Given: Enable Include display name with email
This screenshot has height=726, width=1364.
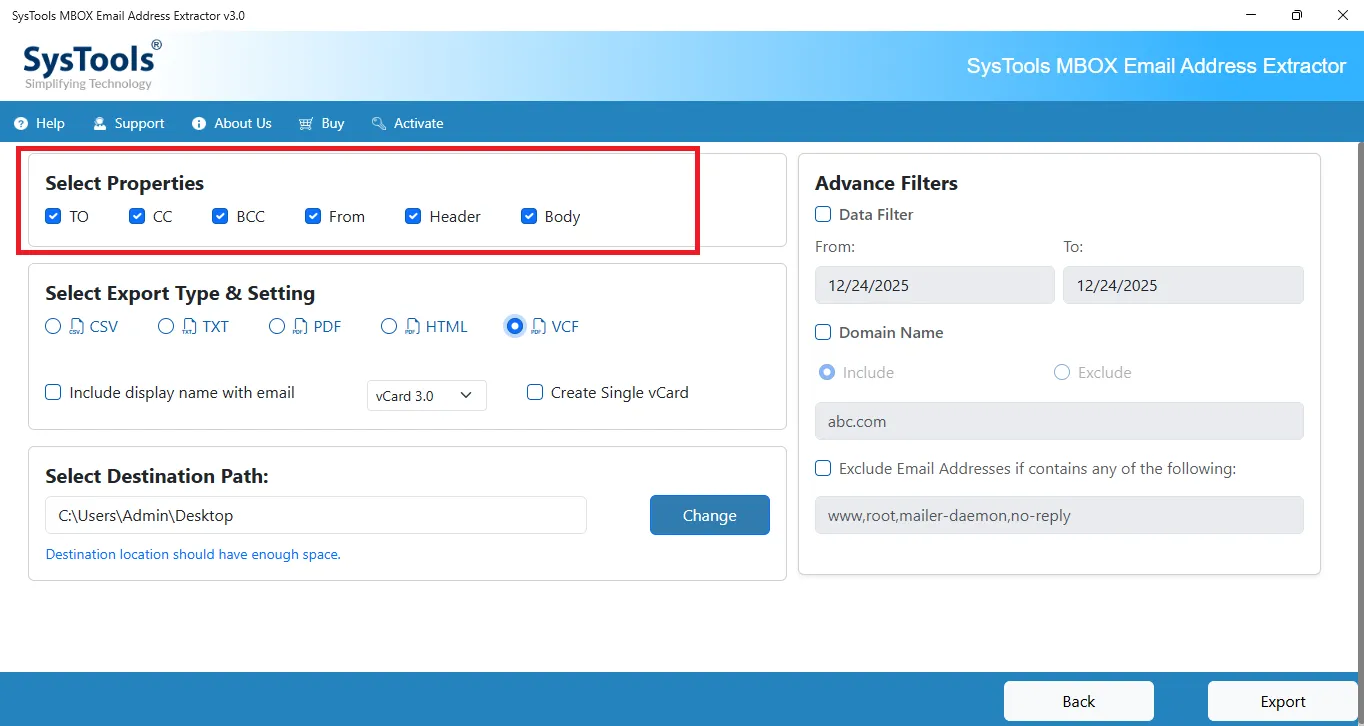Looking at the screenshot, I should (x=53, y=393).
